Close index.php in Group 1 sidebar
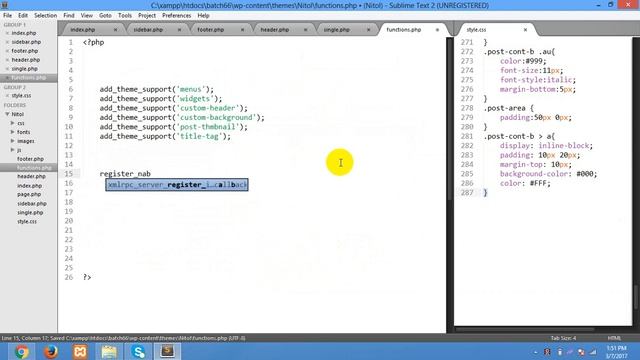 (x=7, y=33)
